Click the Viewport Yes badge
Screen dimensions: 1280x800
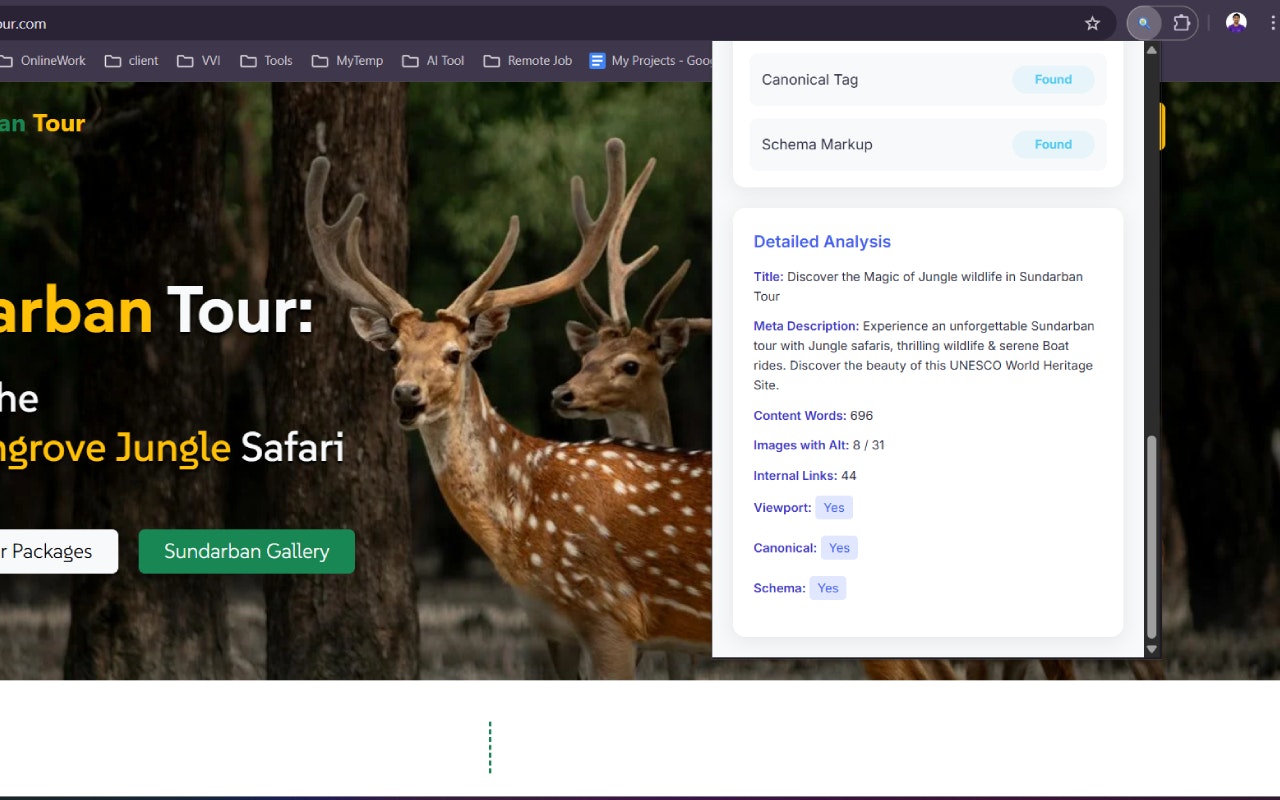coord(834,507)
